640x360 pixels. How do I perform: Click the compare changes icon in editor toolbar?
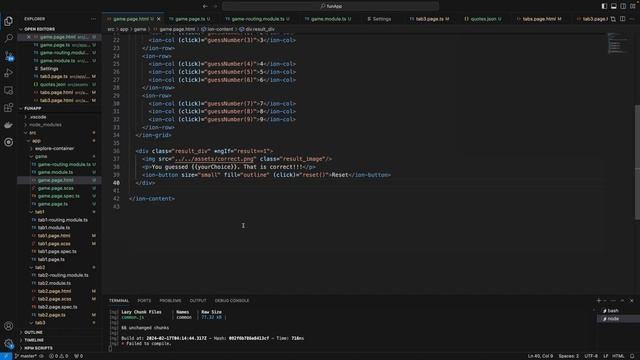pyautogui.click(x=613, y=19)
